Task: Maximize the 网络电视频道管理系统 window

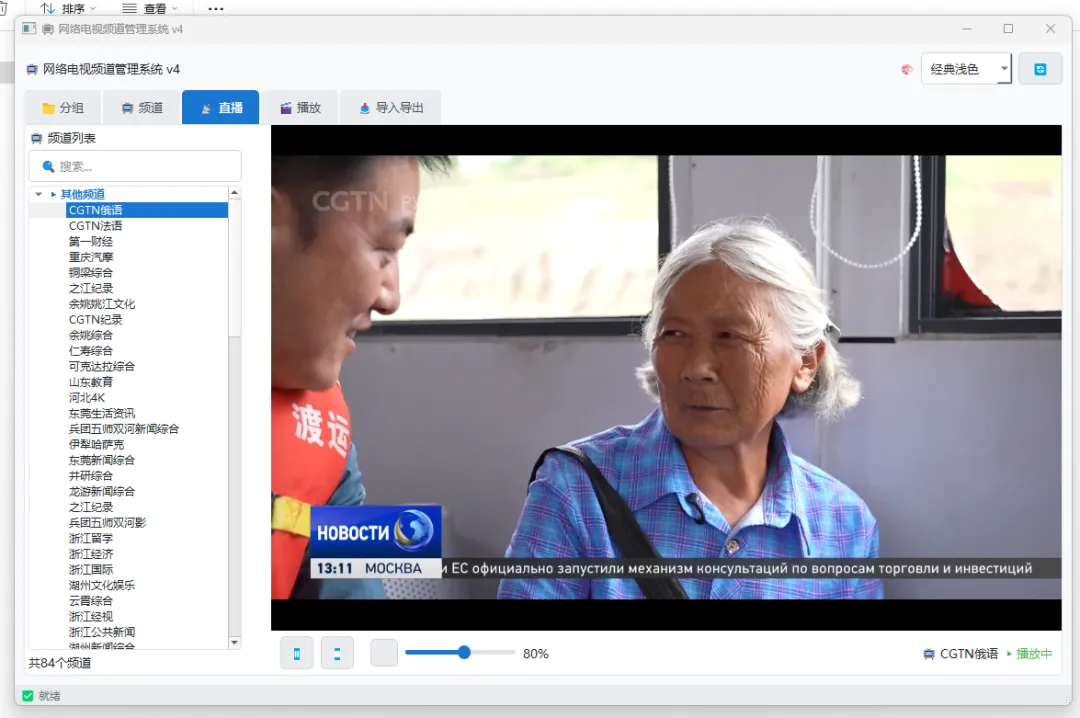Action: pyautogui.click(x=1008, y=28)
